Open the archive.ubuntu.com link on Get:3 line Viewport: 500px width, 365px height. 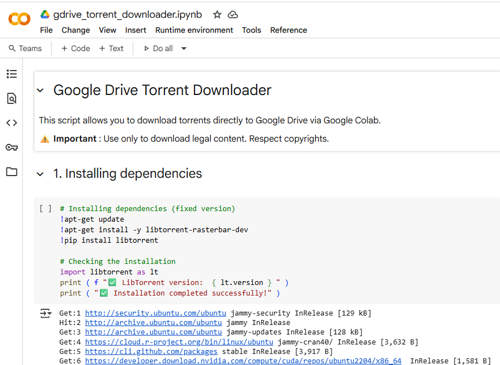coord(153,332)
